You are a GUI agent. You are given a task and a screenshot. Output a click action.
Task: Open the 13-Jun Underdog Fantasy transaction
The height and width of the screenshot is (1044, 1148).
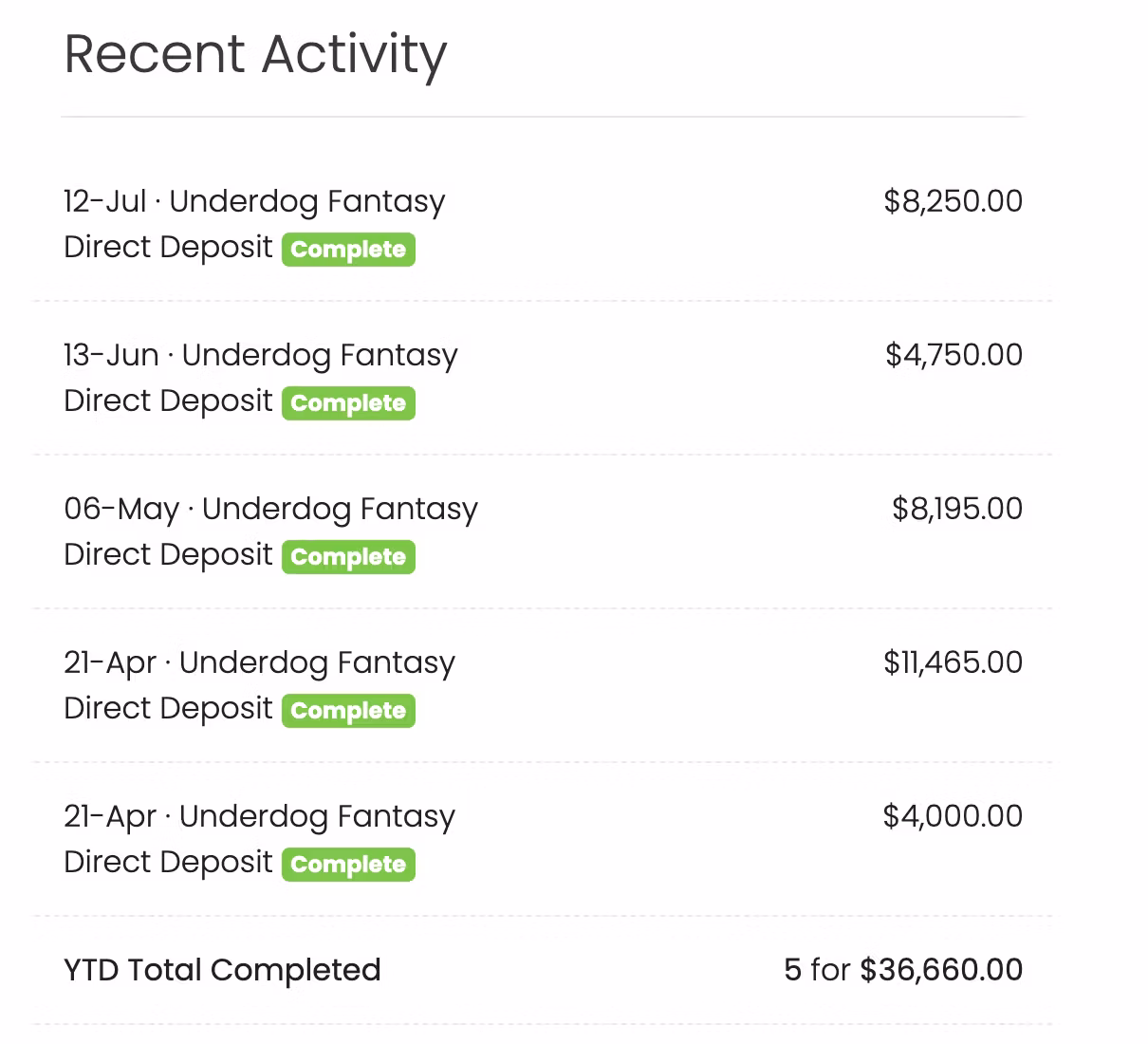(260, 355)
